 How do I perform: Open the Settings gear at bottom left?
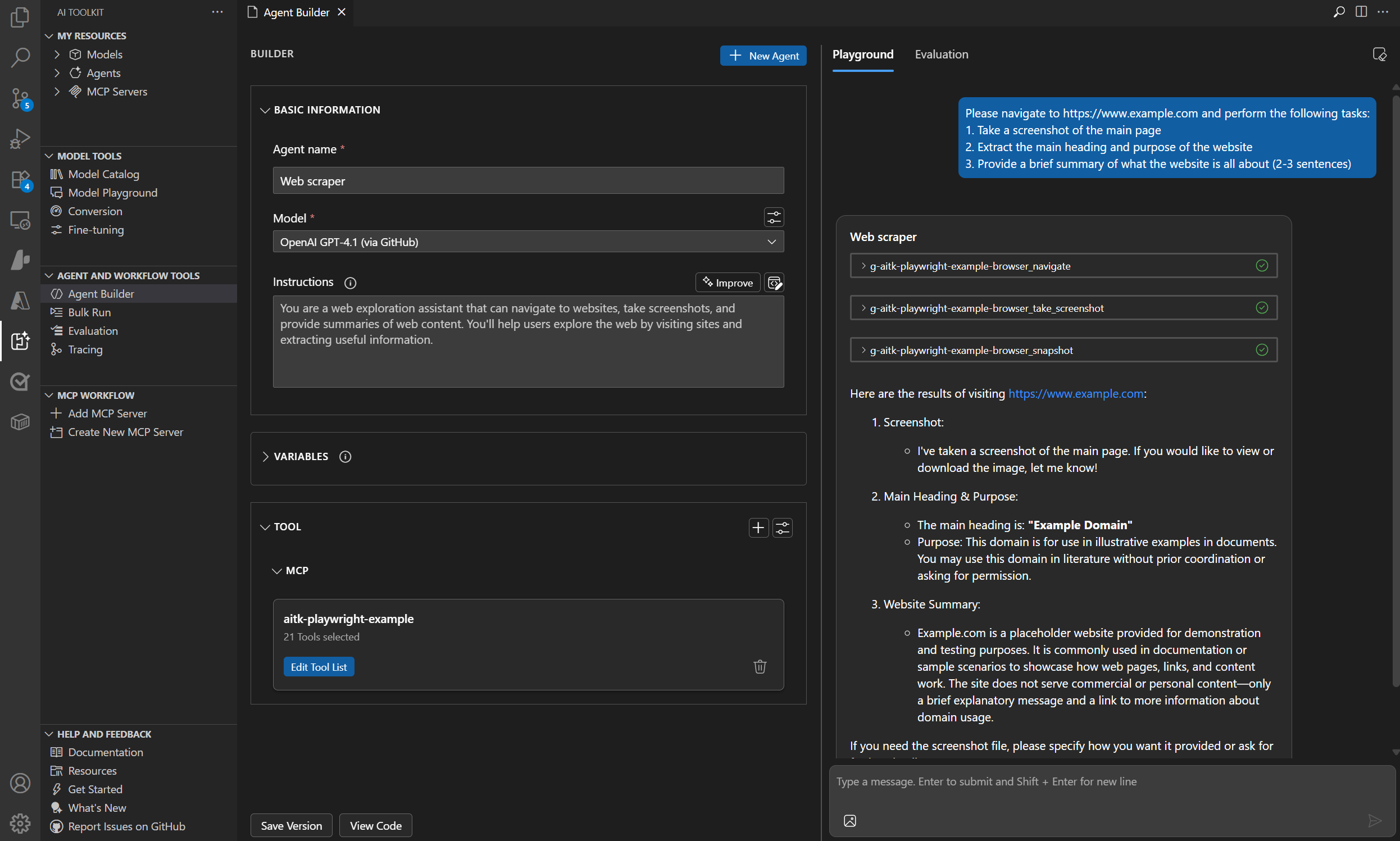(20, 823)
